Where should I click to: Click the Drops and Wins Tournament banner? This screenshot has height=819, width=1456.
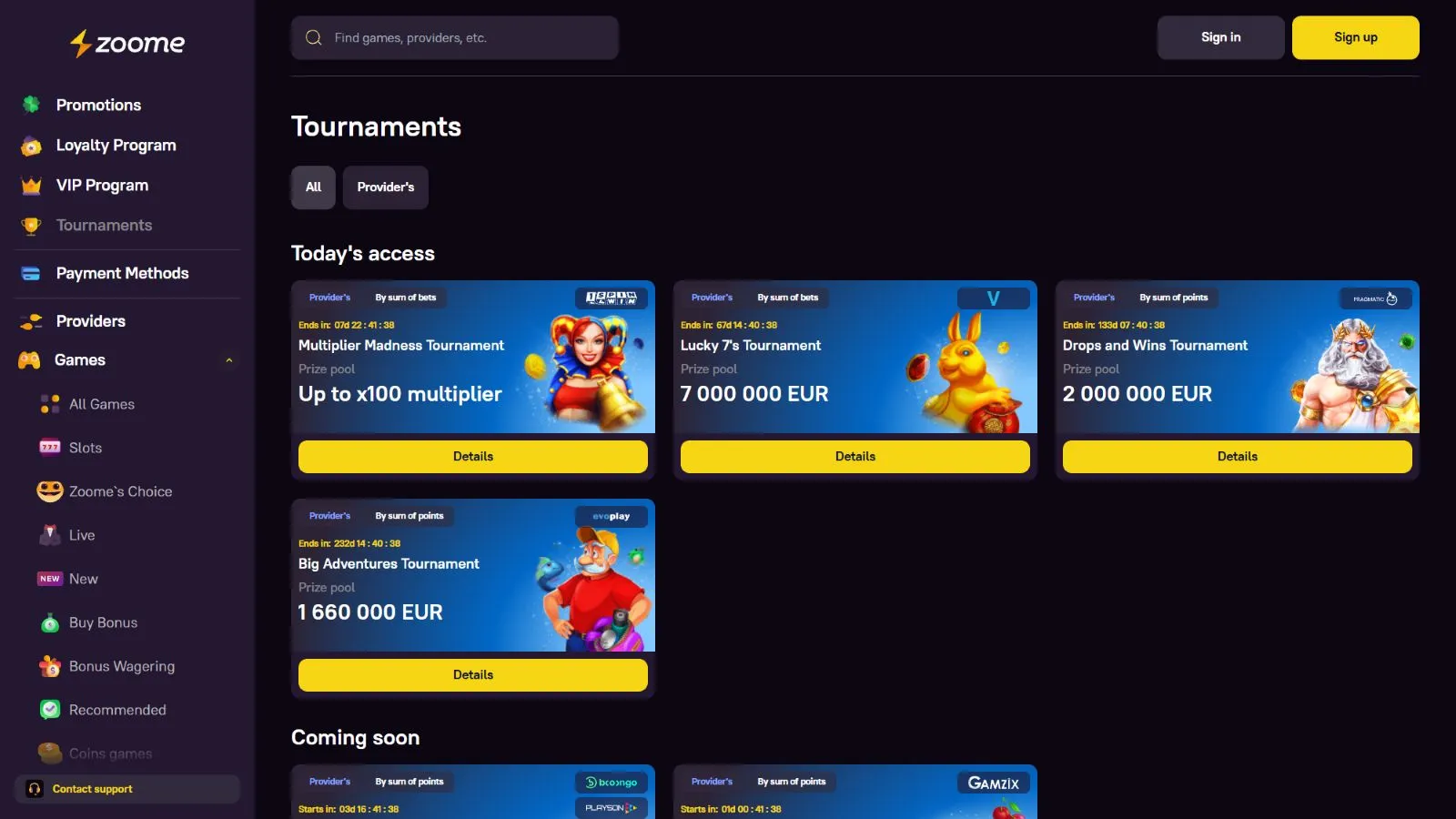coord(1238,357)
